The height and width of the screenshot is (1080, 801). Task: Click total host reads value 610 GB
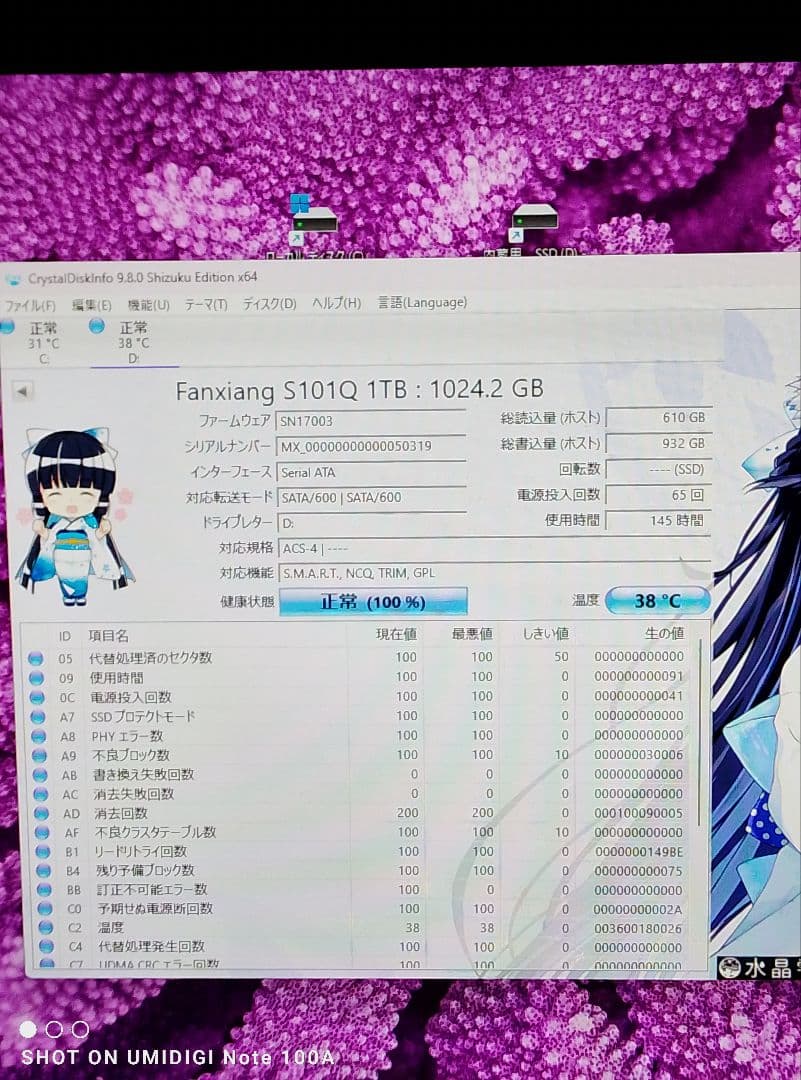658,417
